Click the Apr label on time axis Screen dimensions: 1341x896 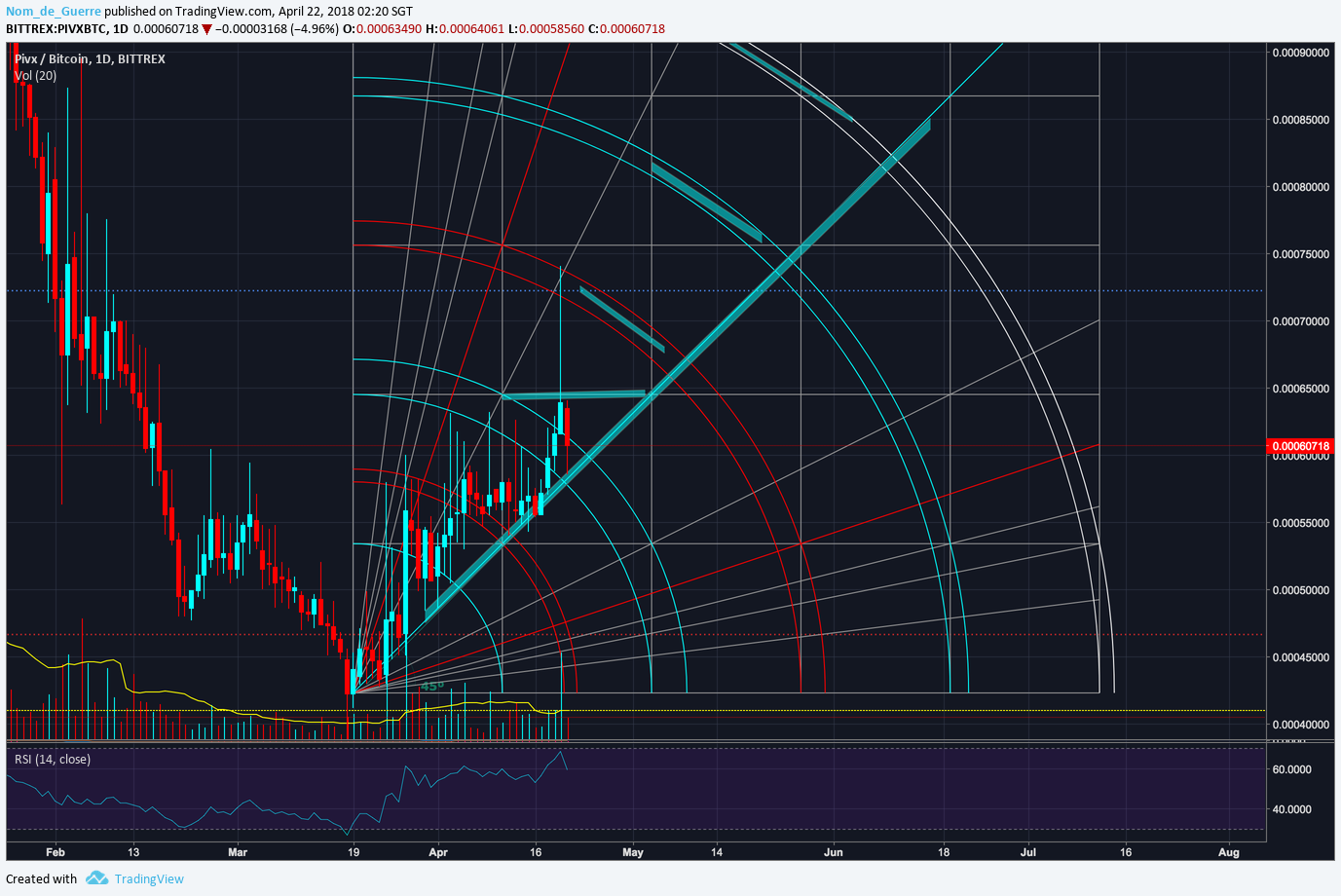point(438,852)
